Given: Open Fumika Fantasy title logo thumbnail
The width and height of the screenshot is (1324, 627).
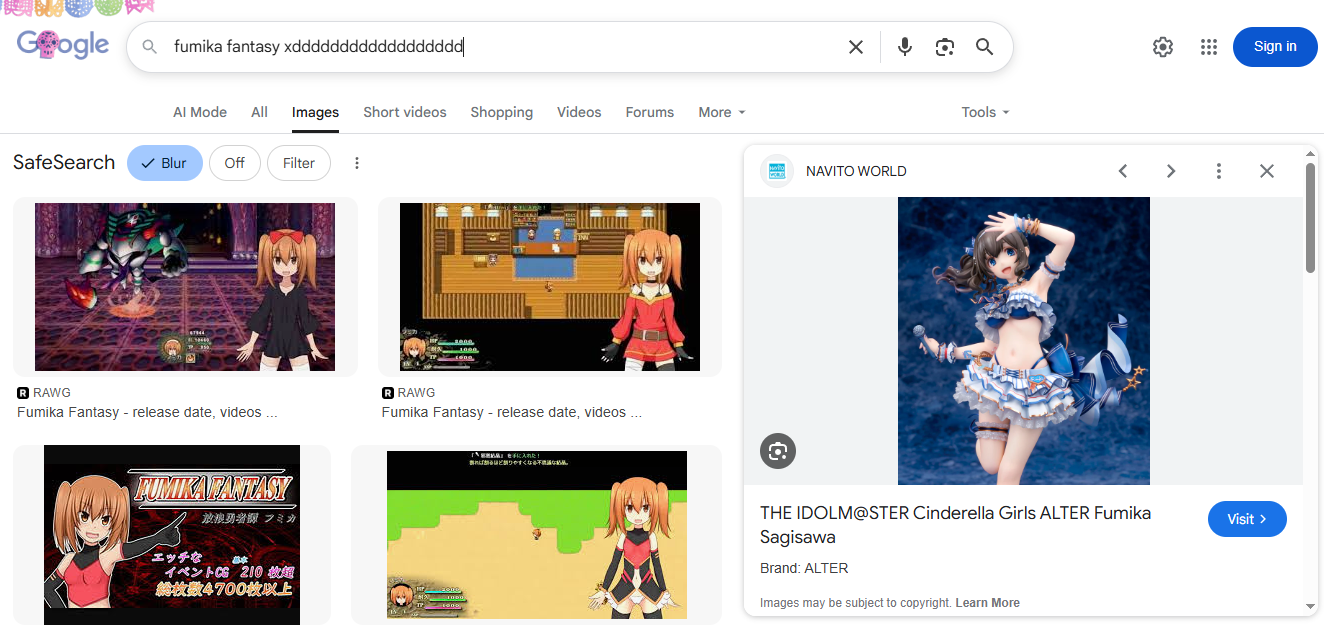Looking at the screenshot, I should (172, 535).
